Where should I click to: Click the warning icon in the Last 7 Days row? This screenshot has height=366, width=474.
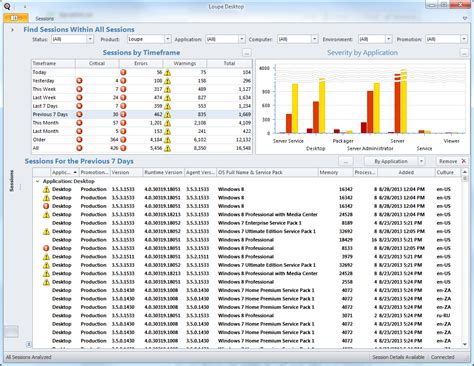point(167,106)
